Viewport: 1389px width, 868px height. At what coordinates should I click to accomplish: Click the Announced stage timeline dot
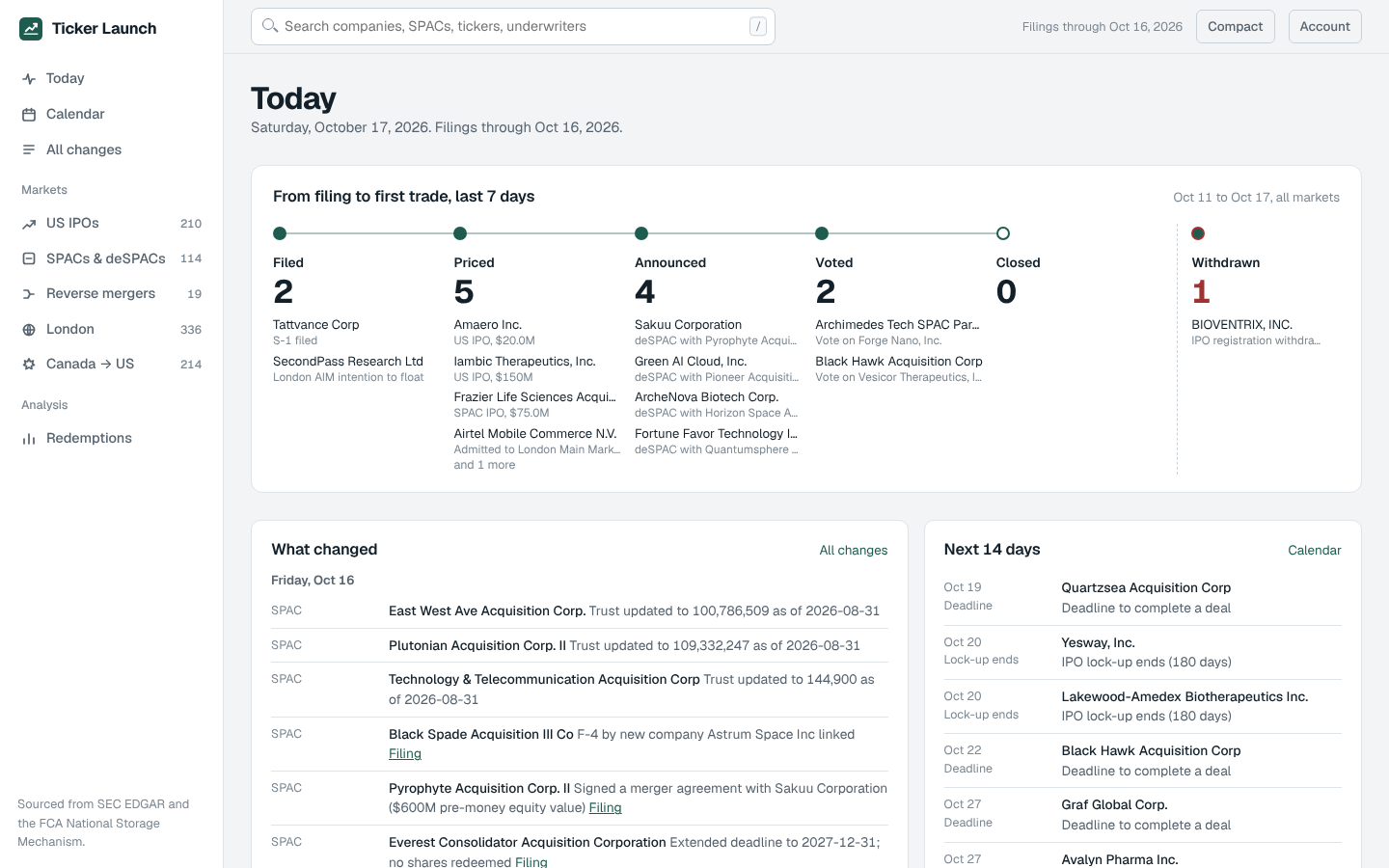point(641,233)
